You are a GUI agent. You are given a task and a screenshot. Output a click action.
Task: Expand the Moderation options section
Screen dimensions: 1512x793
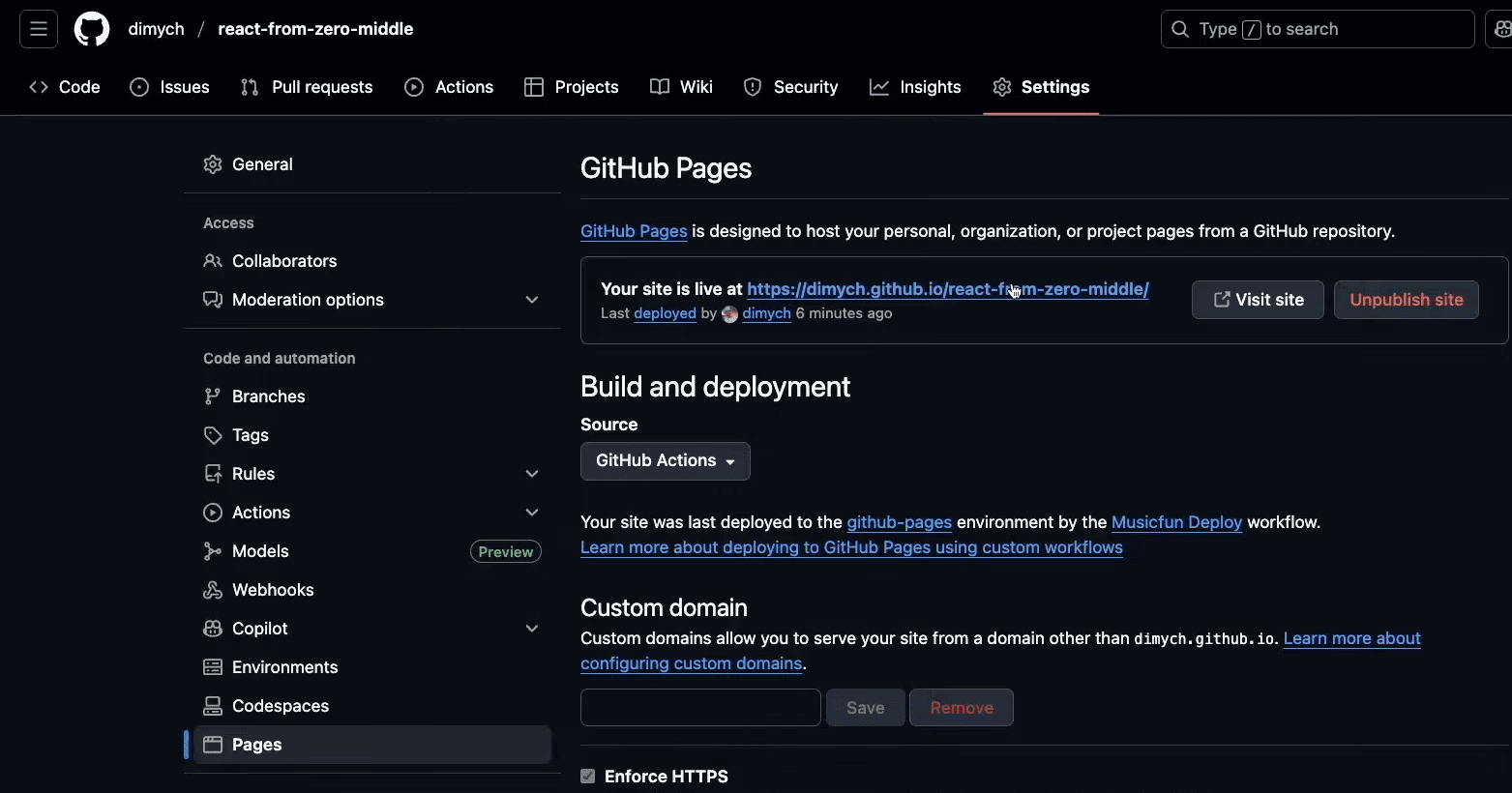(532, 300)
